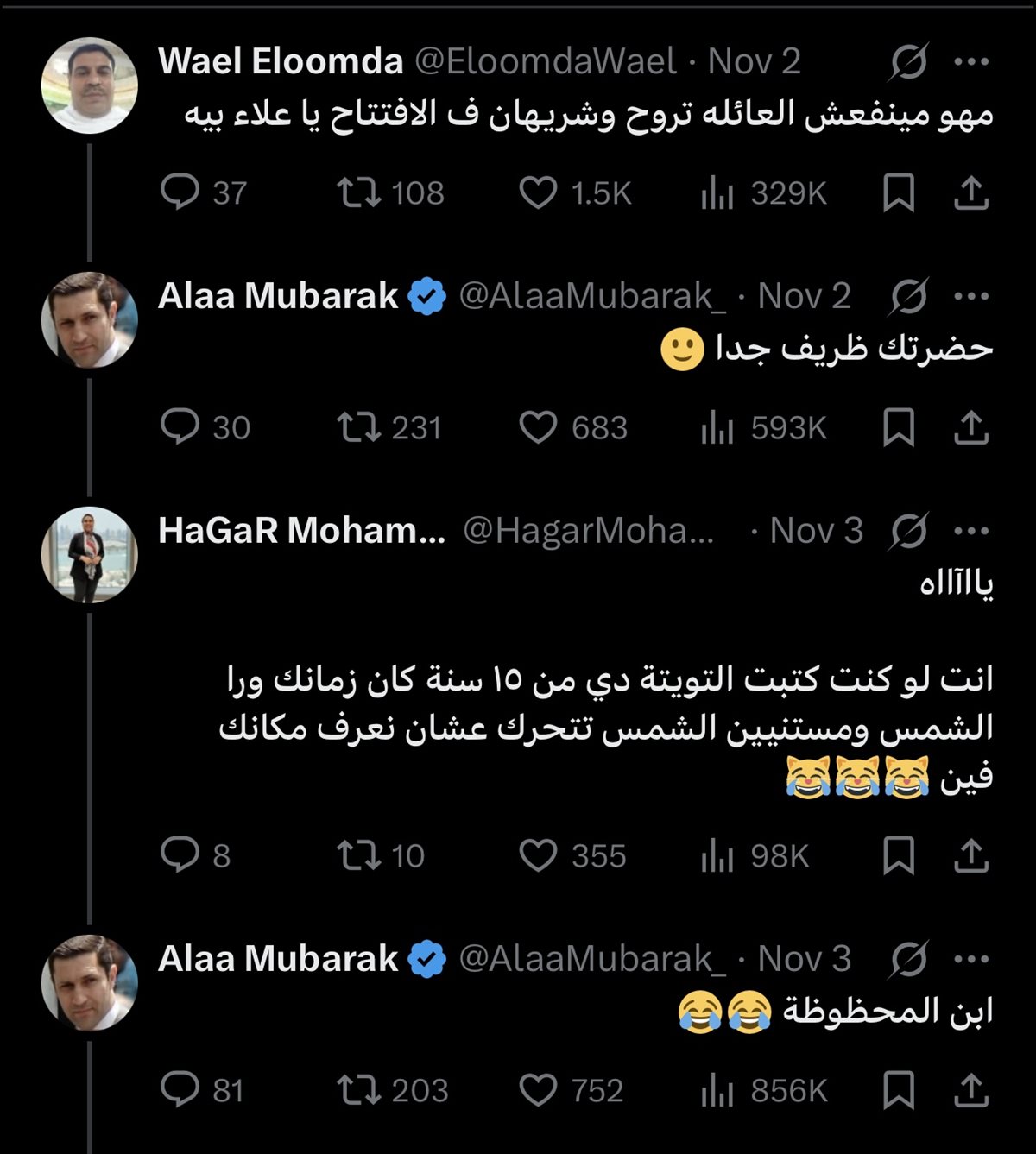This screenshot has height=1154, width=1036.
Task: Open the Nov 3 timestamp on HaGaR's tweet
Action: tap(816, 531)
